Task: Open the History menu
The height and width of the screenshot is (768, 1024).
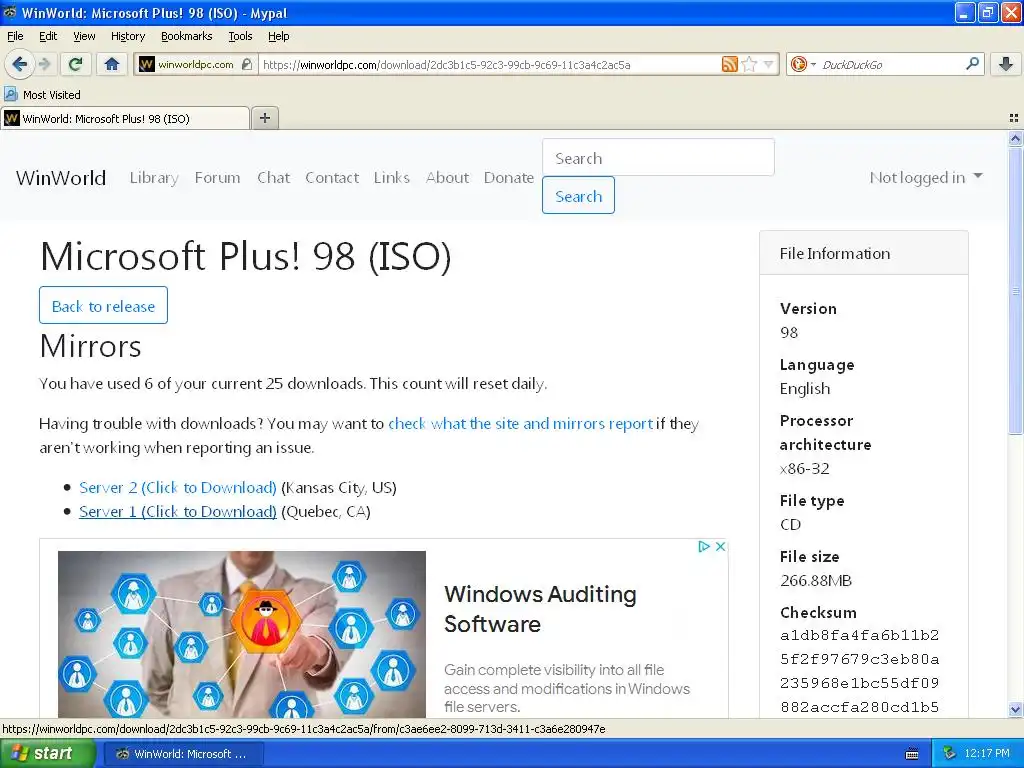Action: click(x=127, y=36)
